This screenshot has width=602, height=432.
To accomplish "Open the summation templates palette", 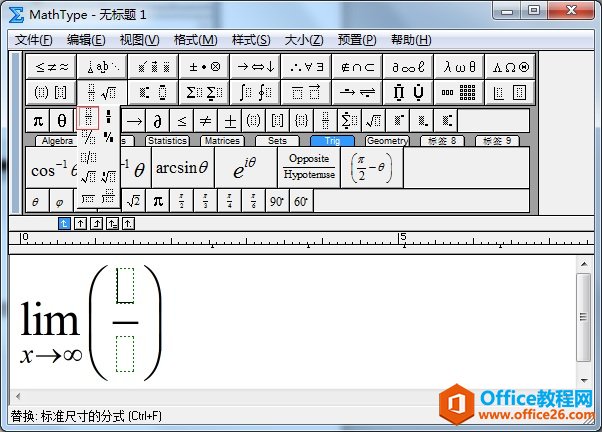I will tap(204, 92).
